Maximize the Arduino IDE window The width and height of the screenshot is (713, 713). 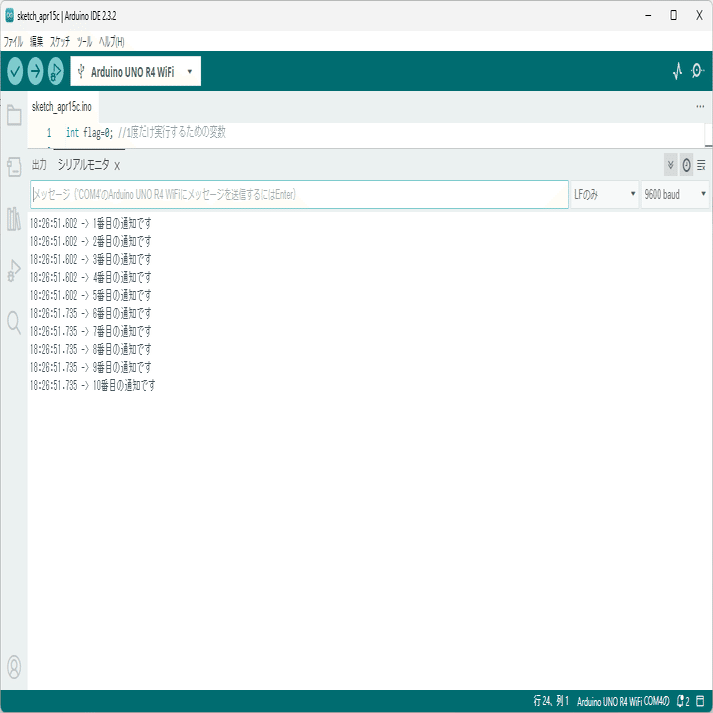pos(673,15)
